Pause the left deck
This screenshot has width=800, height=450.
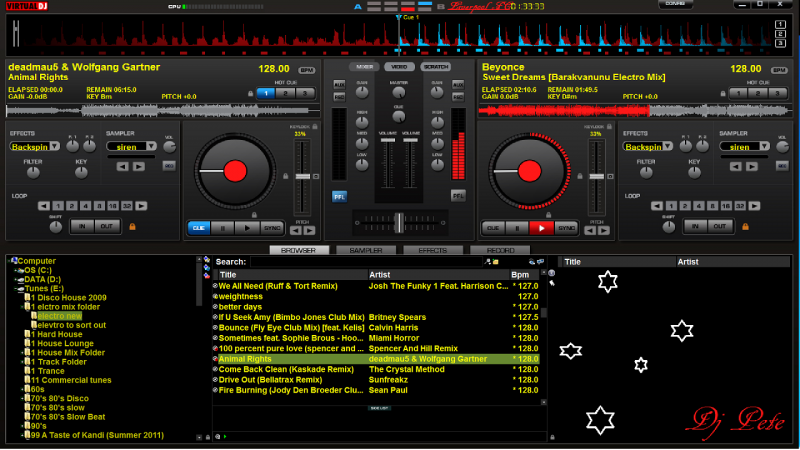point(222,228)
